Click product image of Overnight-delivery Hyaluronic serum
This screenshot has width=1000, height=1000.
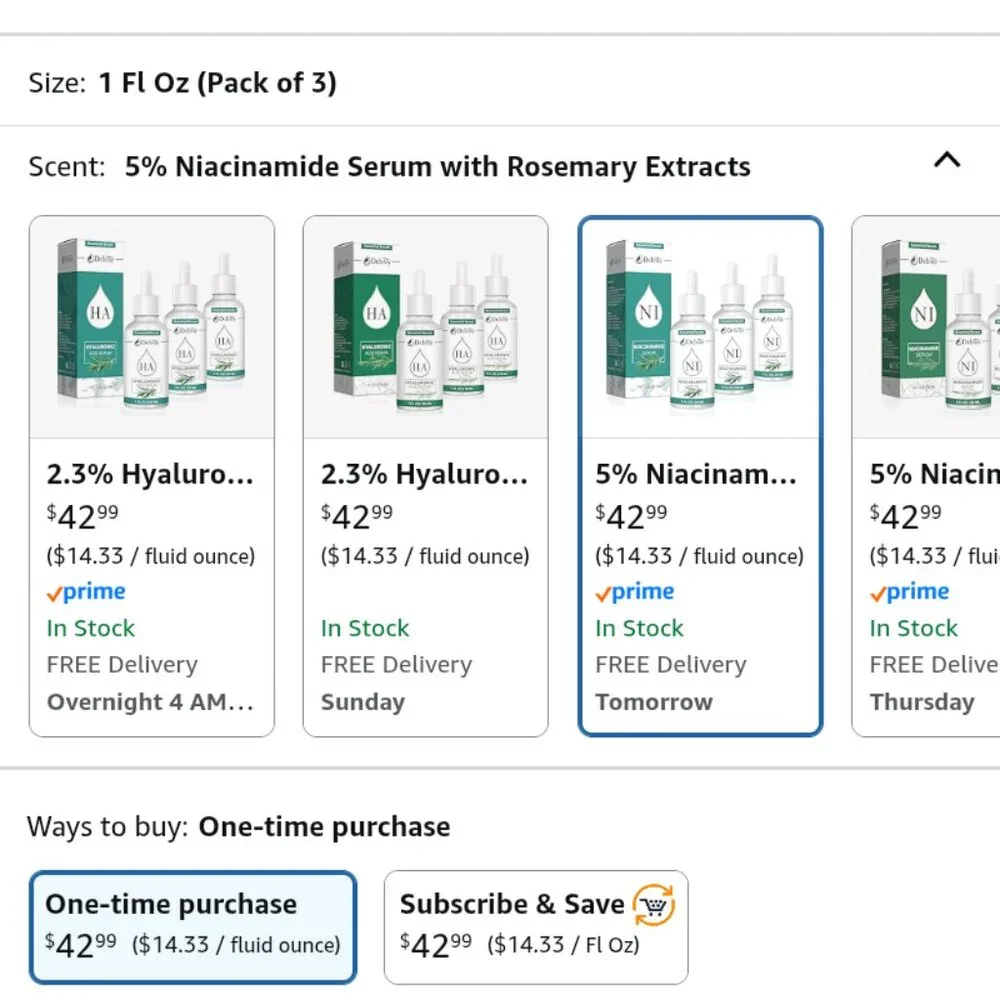pyautogui.click(x=152, y=328)
